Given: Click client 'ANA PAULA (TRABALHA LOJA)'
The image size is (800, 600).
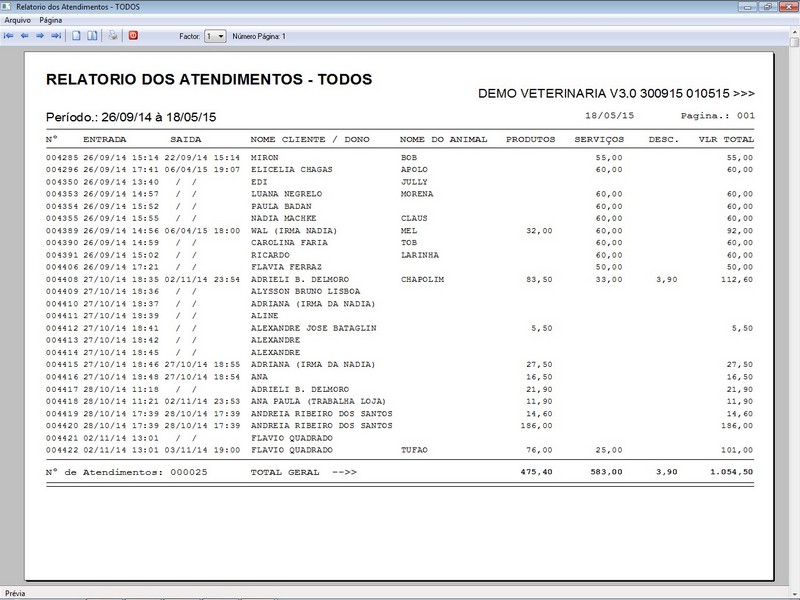Looking at the screenshot, I should [x=318, y=402].
